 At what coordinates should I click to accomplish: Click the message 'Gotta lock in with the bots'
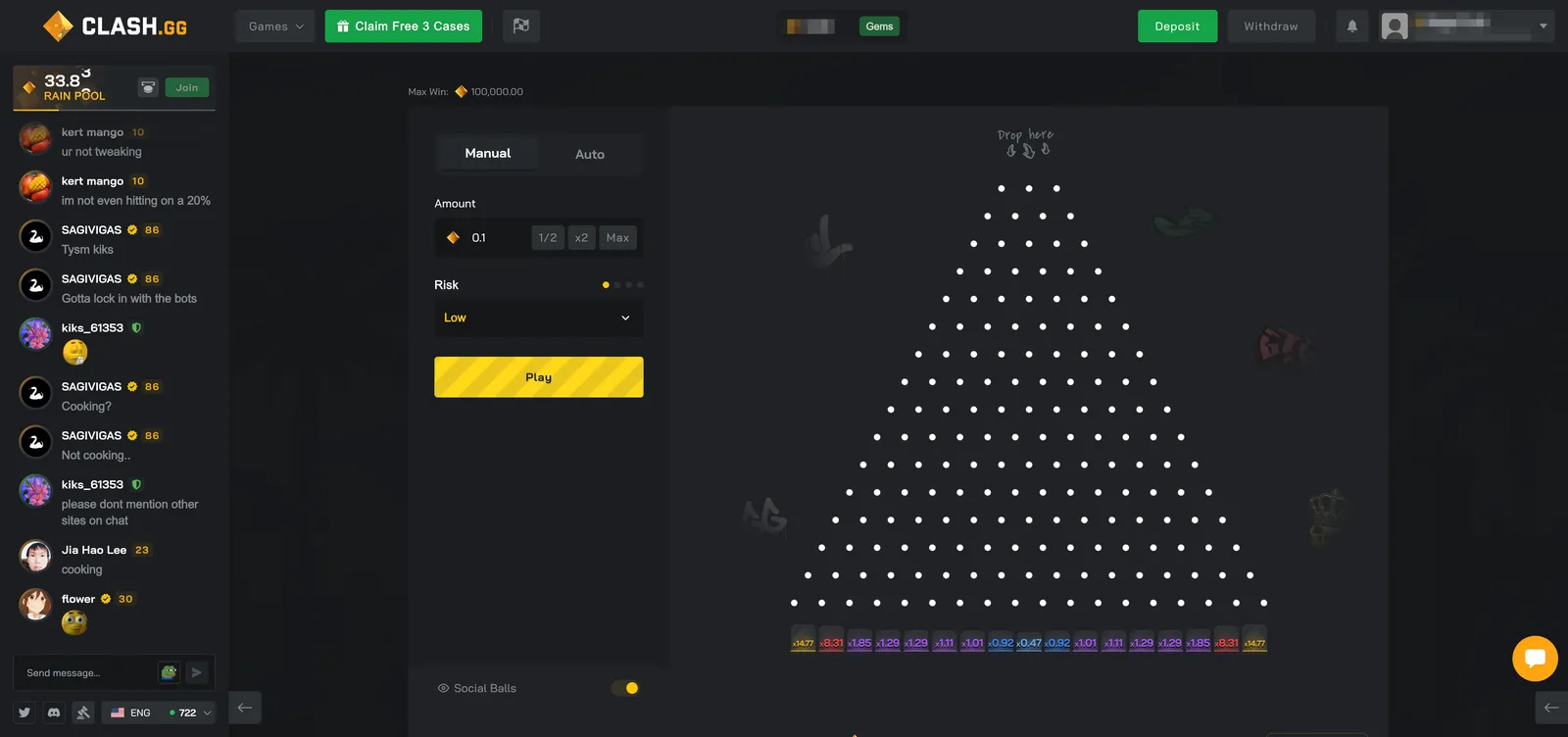click(x=129, y=299)
